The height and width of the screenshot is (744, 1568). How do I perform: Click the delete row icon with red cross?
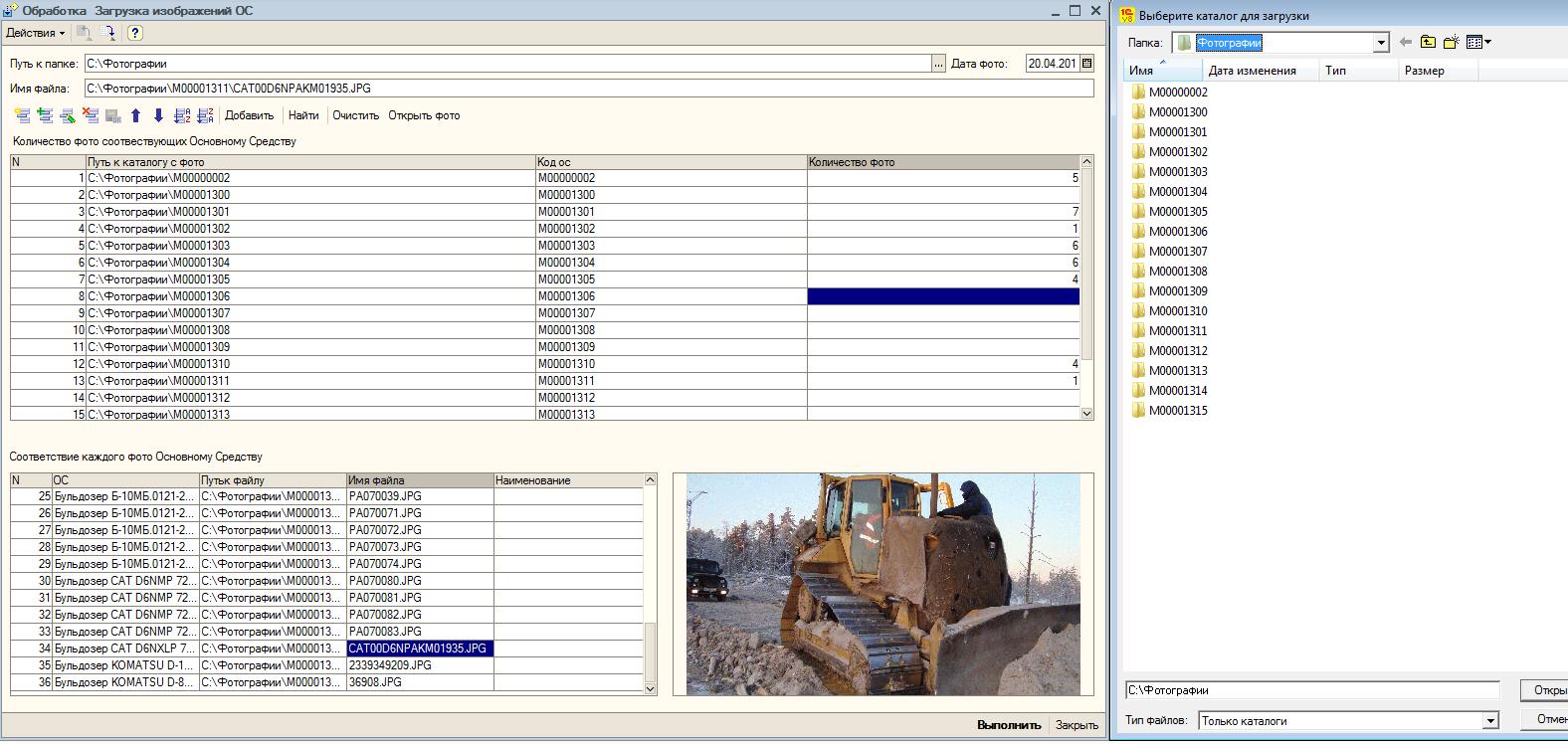click(x=91, y=115)
